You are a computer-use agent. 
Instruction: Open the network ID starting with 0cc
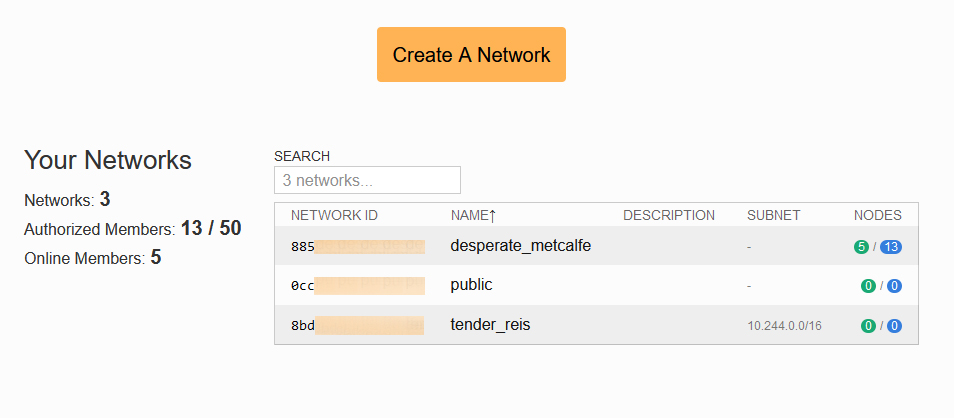coord(357,286)
